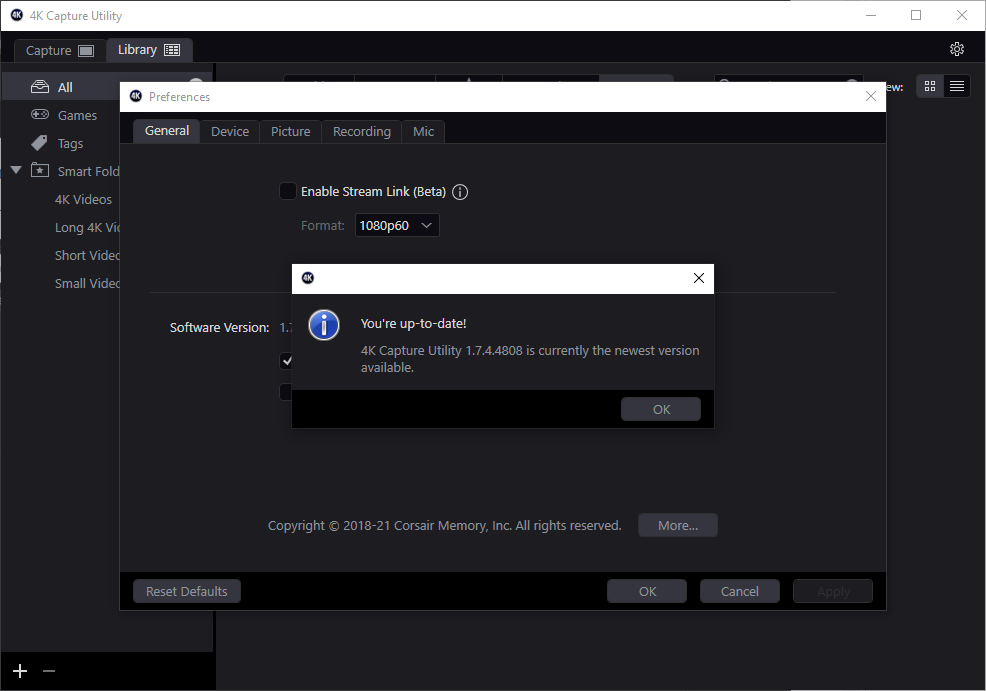Open the Capture tab
This screenshot has height=691, width=986.
pyautogui.click(x=60, y=50)
